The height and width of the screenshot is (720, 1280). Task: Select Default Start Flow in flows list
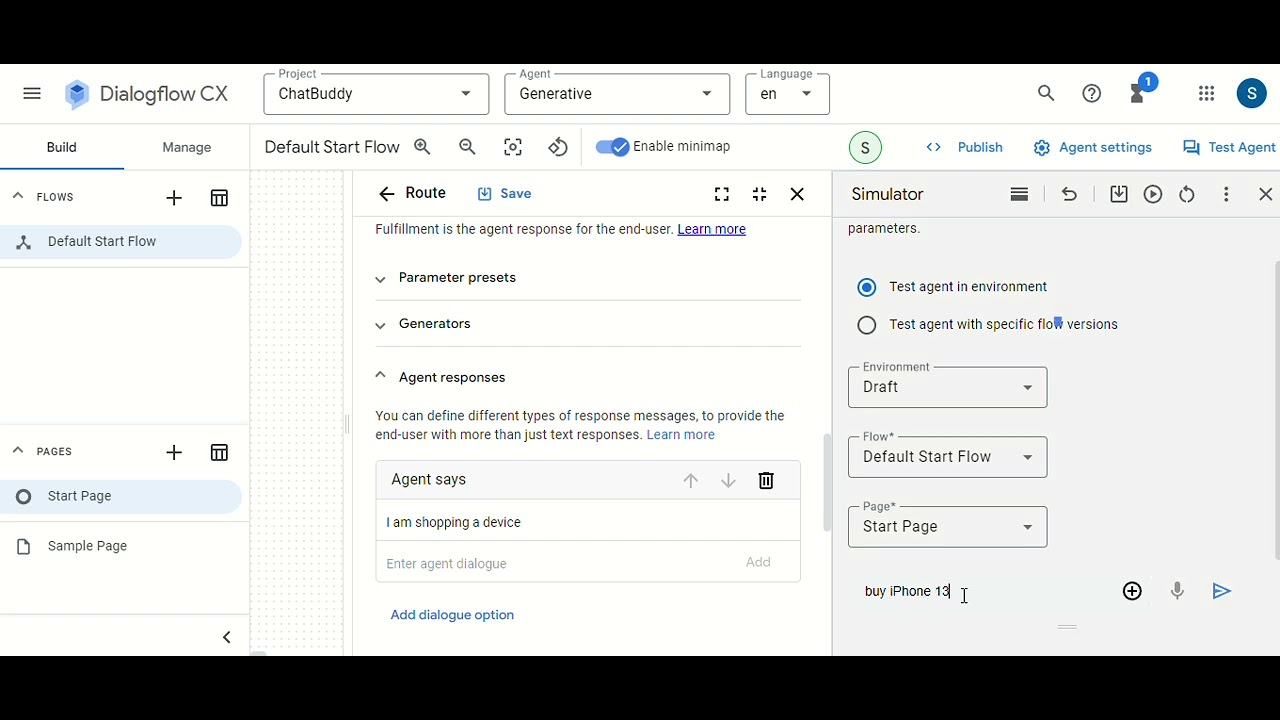[x=121, y=241]
